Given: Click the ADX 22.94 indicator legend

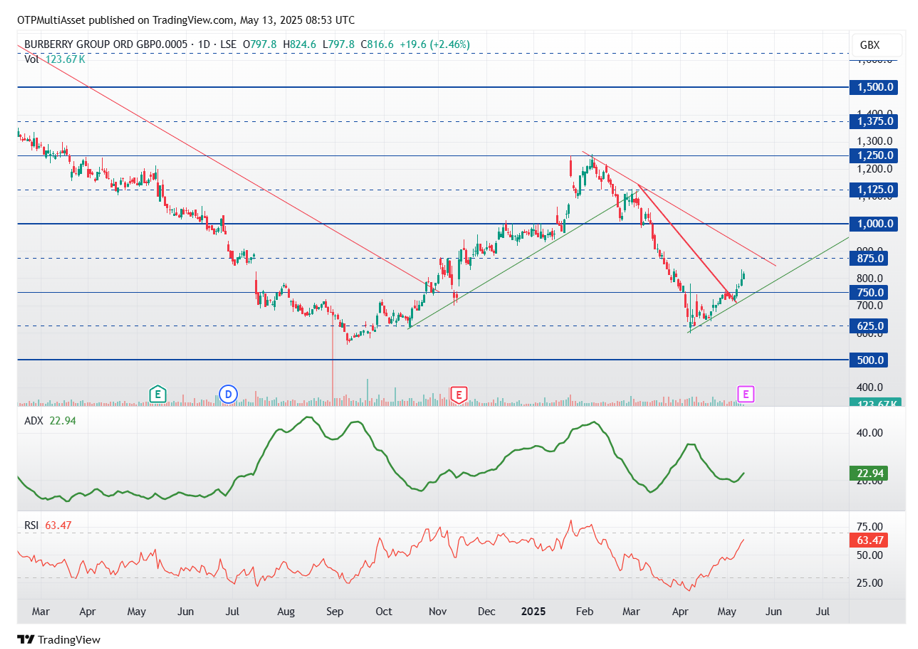Looking at the screenshot, I should click(x=50, y=421).
